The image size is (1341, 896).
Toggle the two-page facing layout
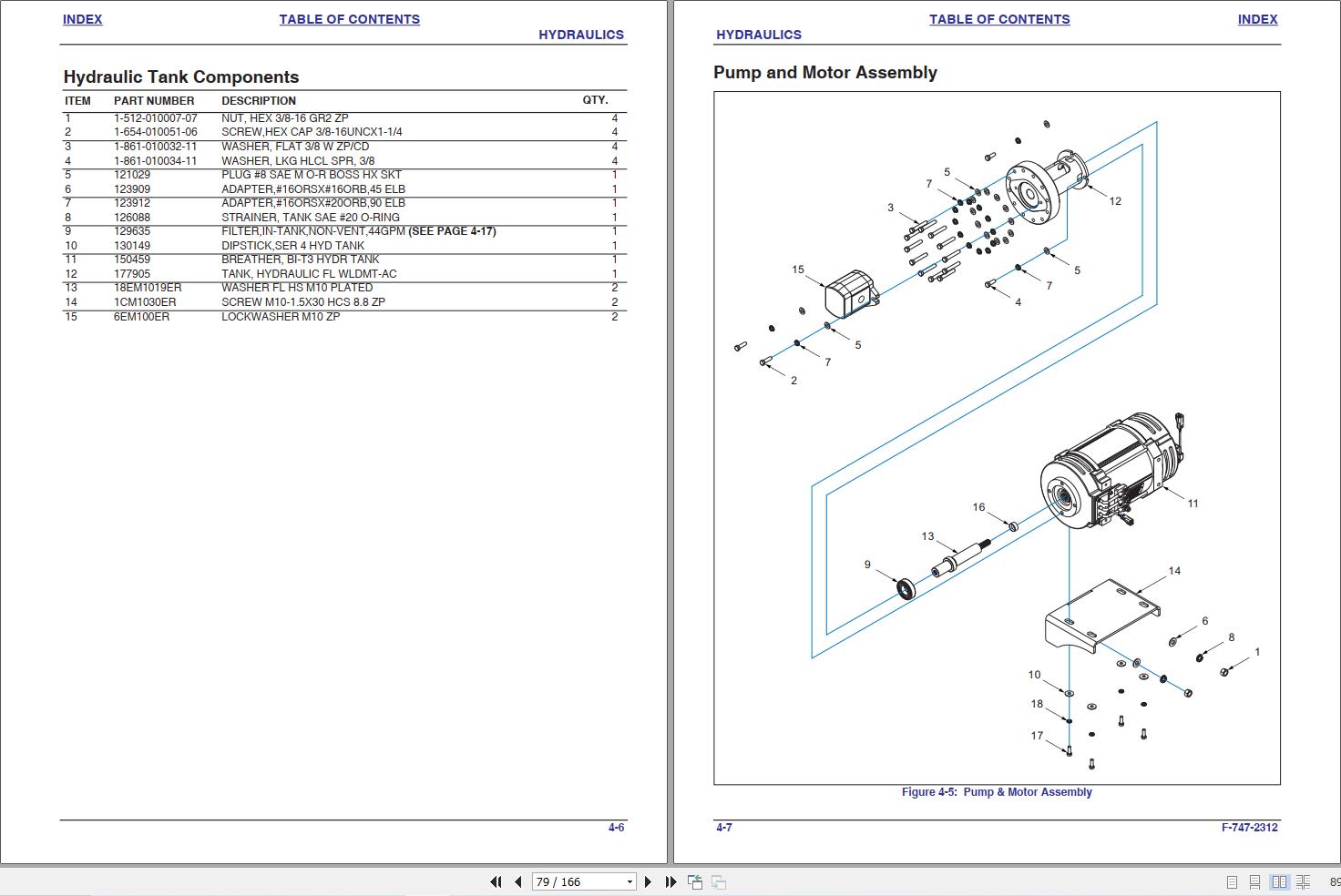tap(1279, 882)
